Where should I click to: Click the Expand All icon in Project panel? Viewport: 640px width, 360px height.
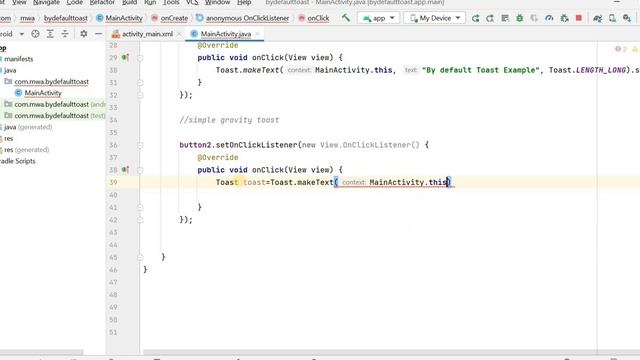click(x=50, y=34)
